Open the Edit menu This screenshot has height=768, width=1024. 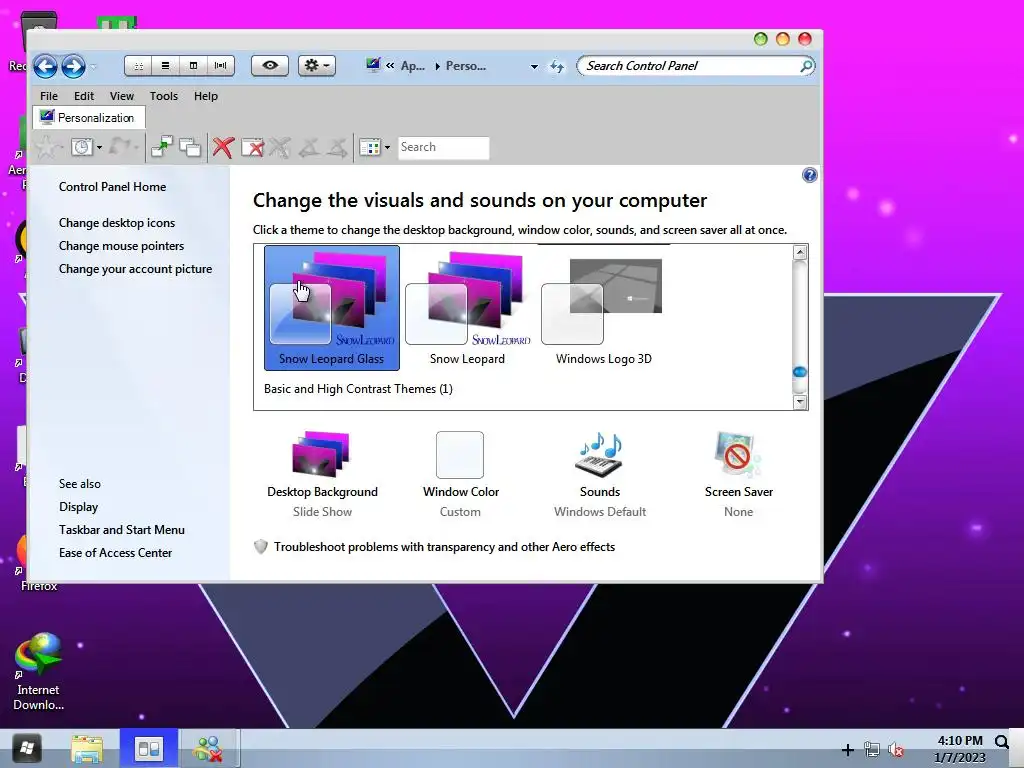tap(84, 96)
